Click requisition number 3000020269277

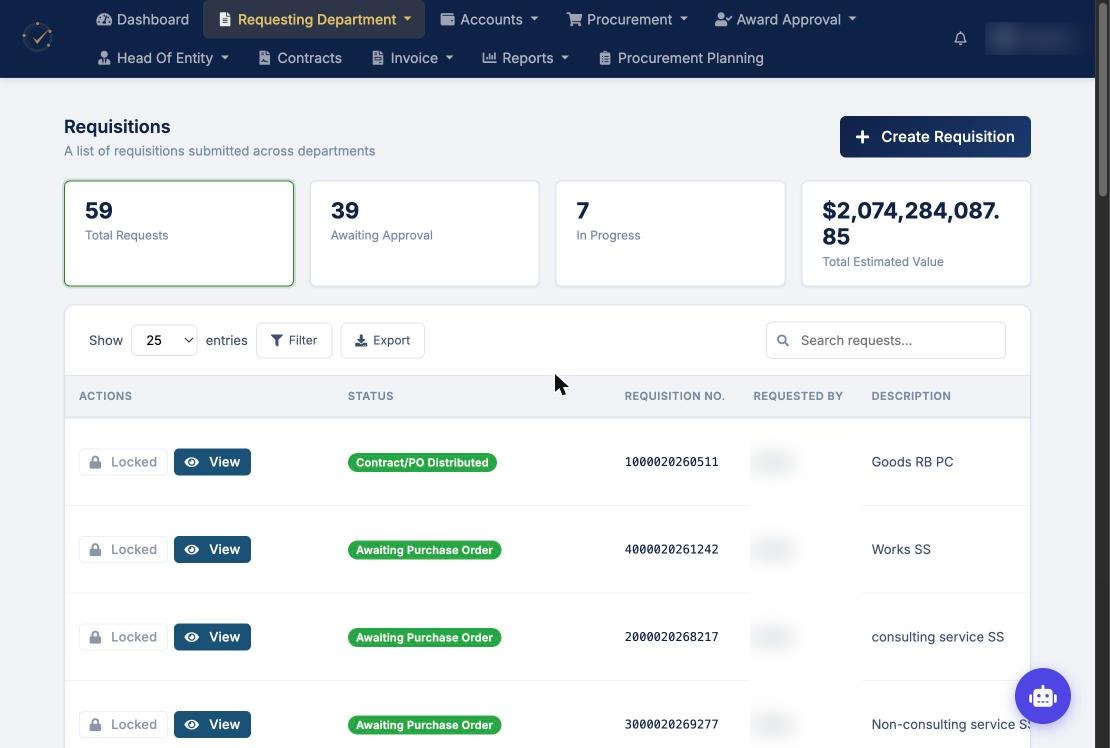coord(671,725)
